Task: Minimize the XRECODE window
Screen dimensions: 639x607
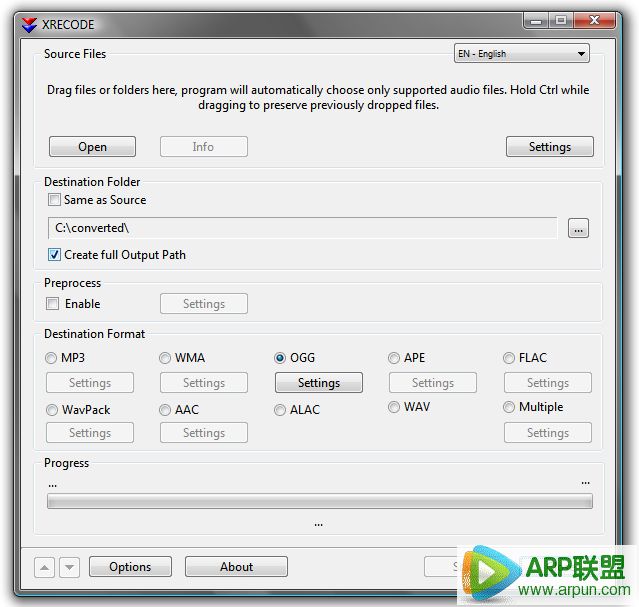Action: point(536,20)
